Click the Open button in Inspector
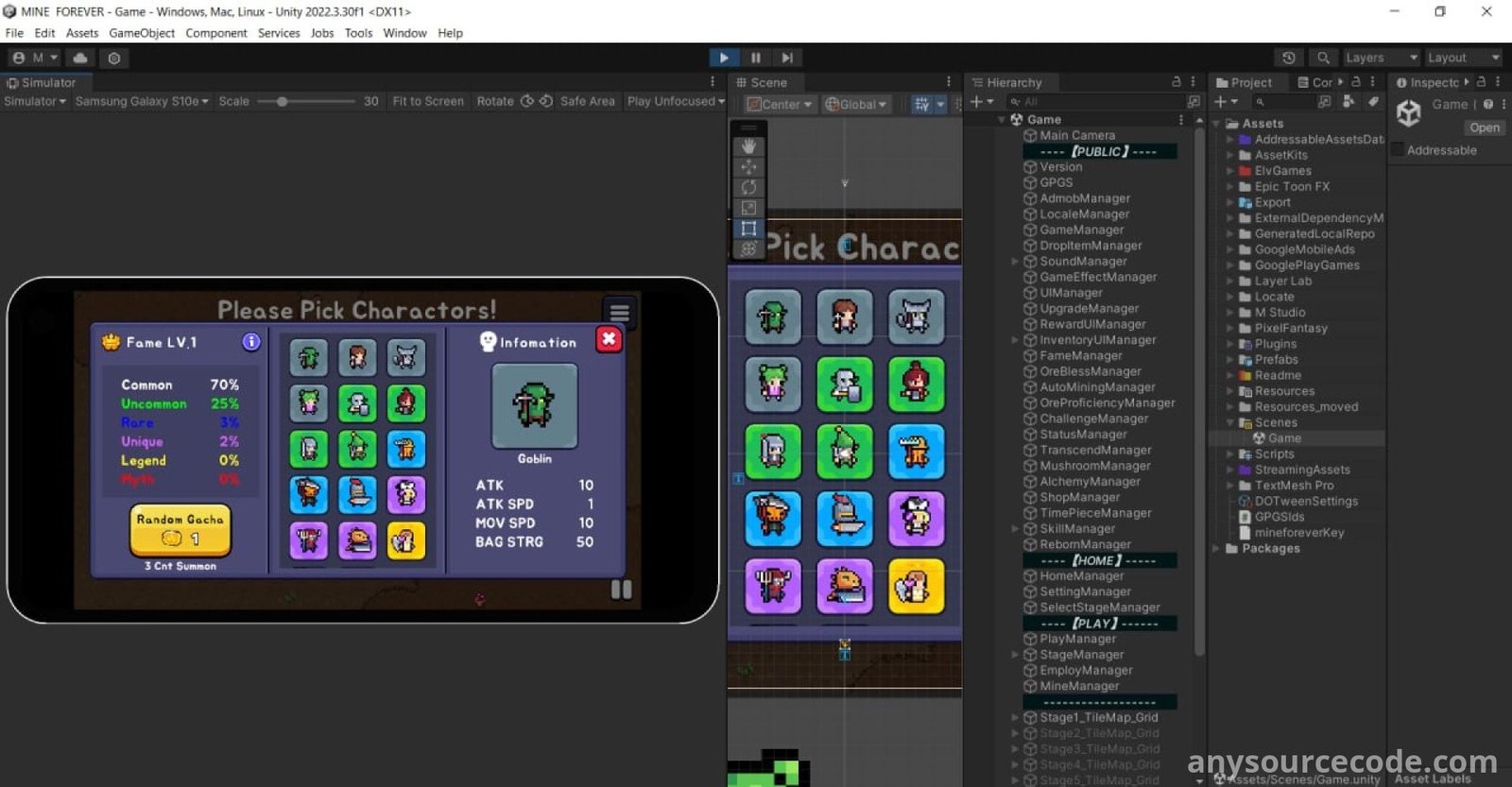 pyautogui.click(x=1484, y=128)
